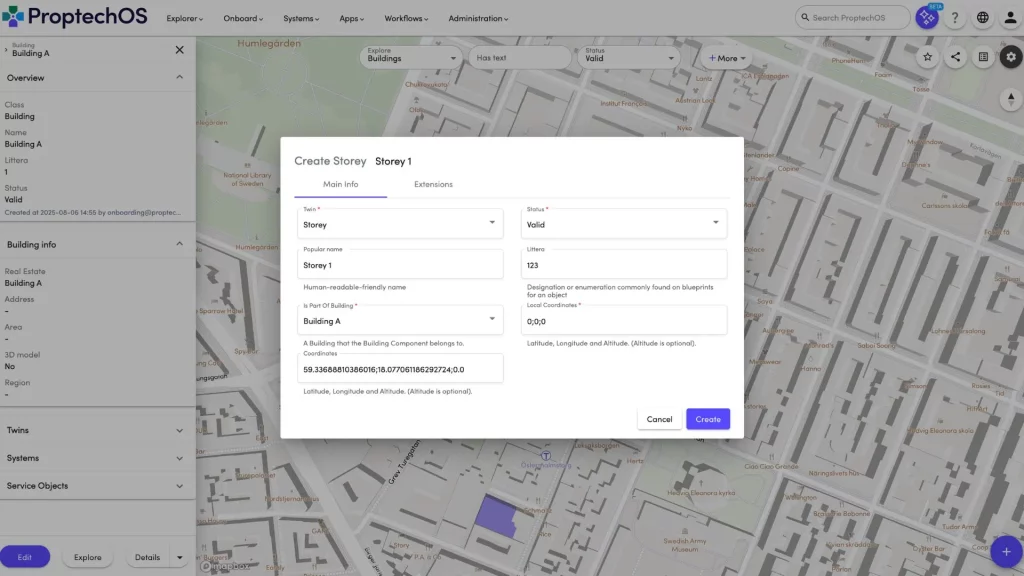The image size is (1024, 576).
Task: Open the language globe icon
Action: [x=983, y=18]
